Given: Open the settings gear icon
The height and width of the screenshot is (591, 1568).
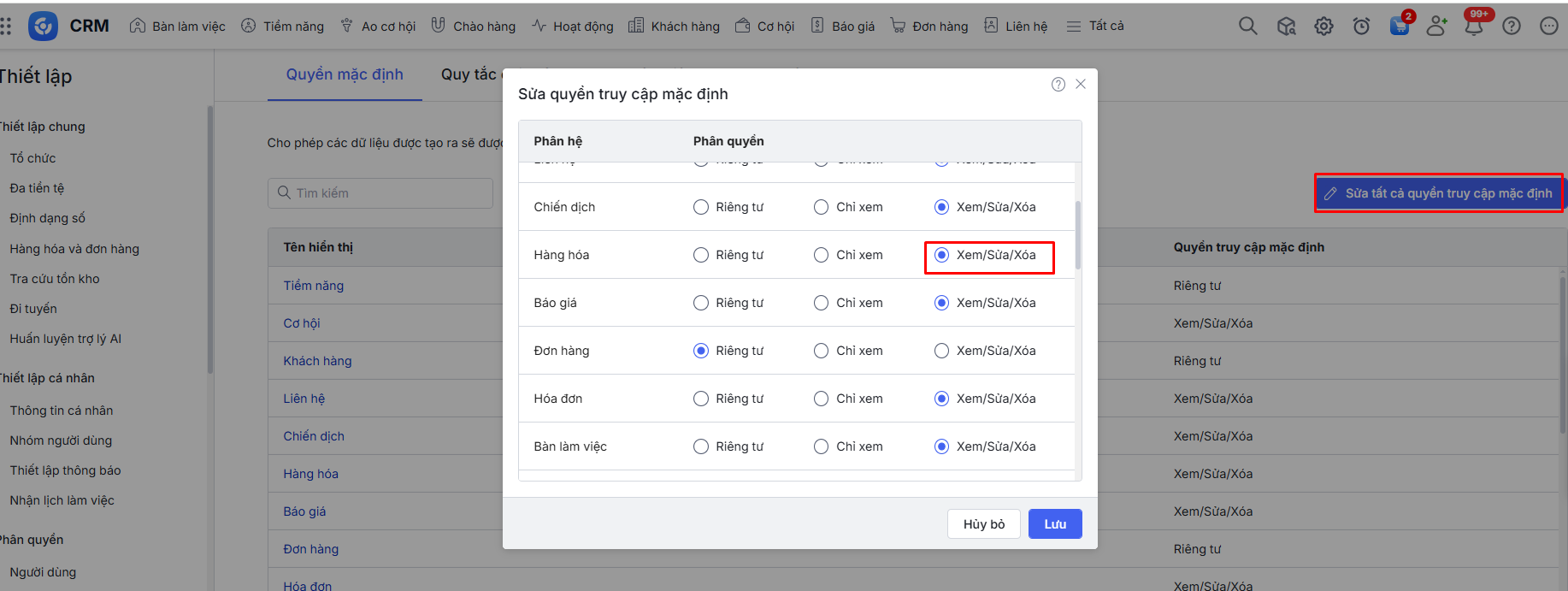Looking at the screenshot, I should [x=1323, y=27].
